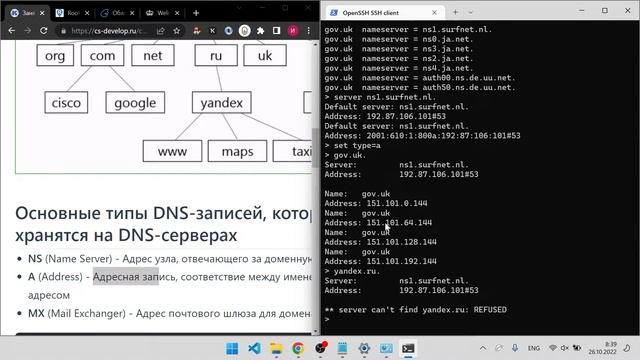Click the highlighted 'Адресная зап' text
The width and height of the screenshot is (640, 360).
pyautogui.click(x=126, y=277)
